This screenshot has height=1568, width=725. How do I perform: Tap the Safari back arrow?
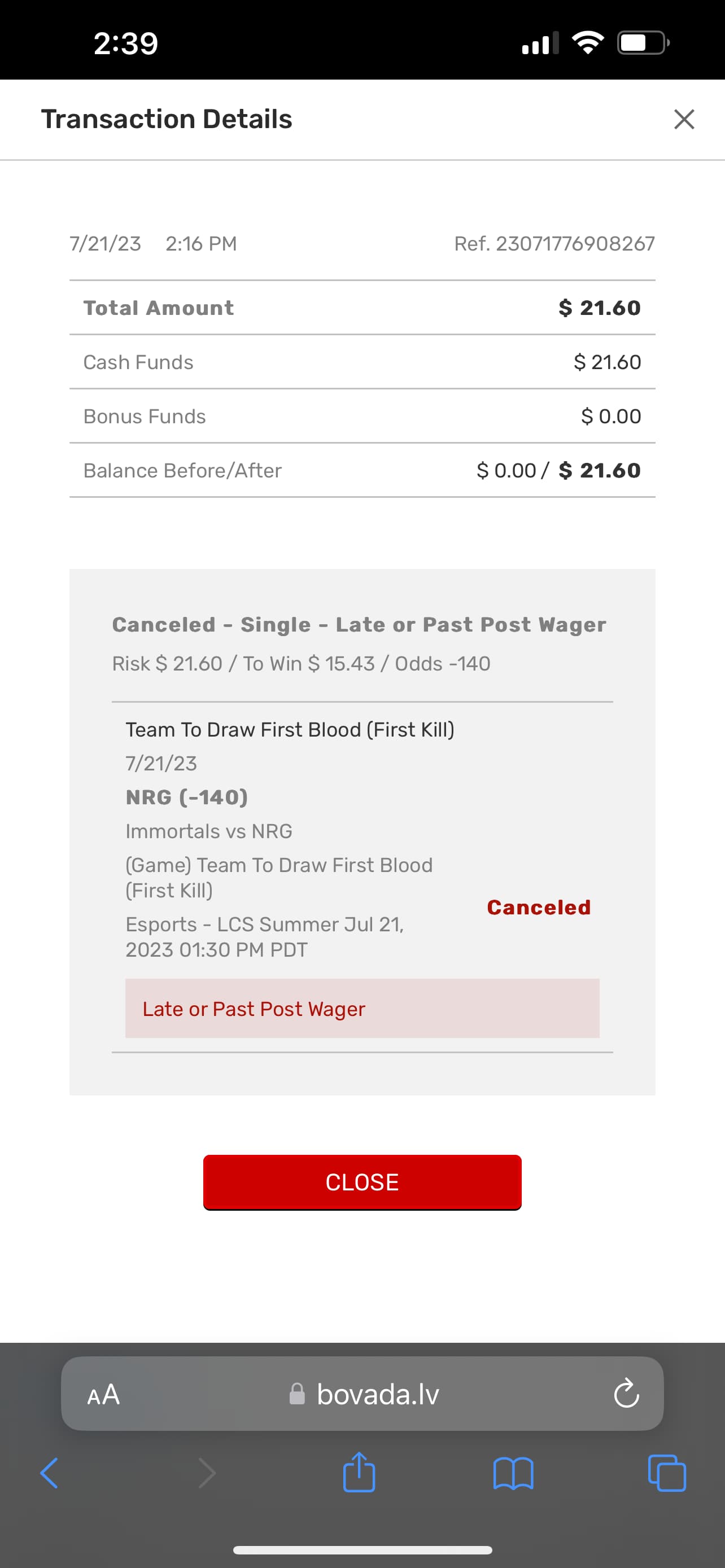tap(49, 1473)
